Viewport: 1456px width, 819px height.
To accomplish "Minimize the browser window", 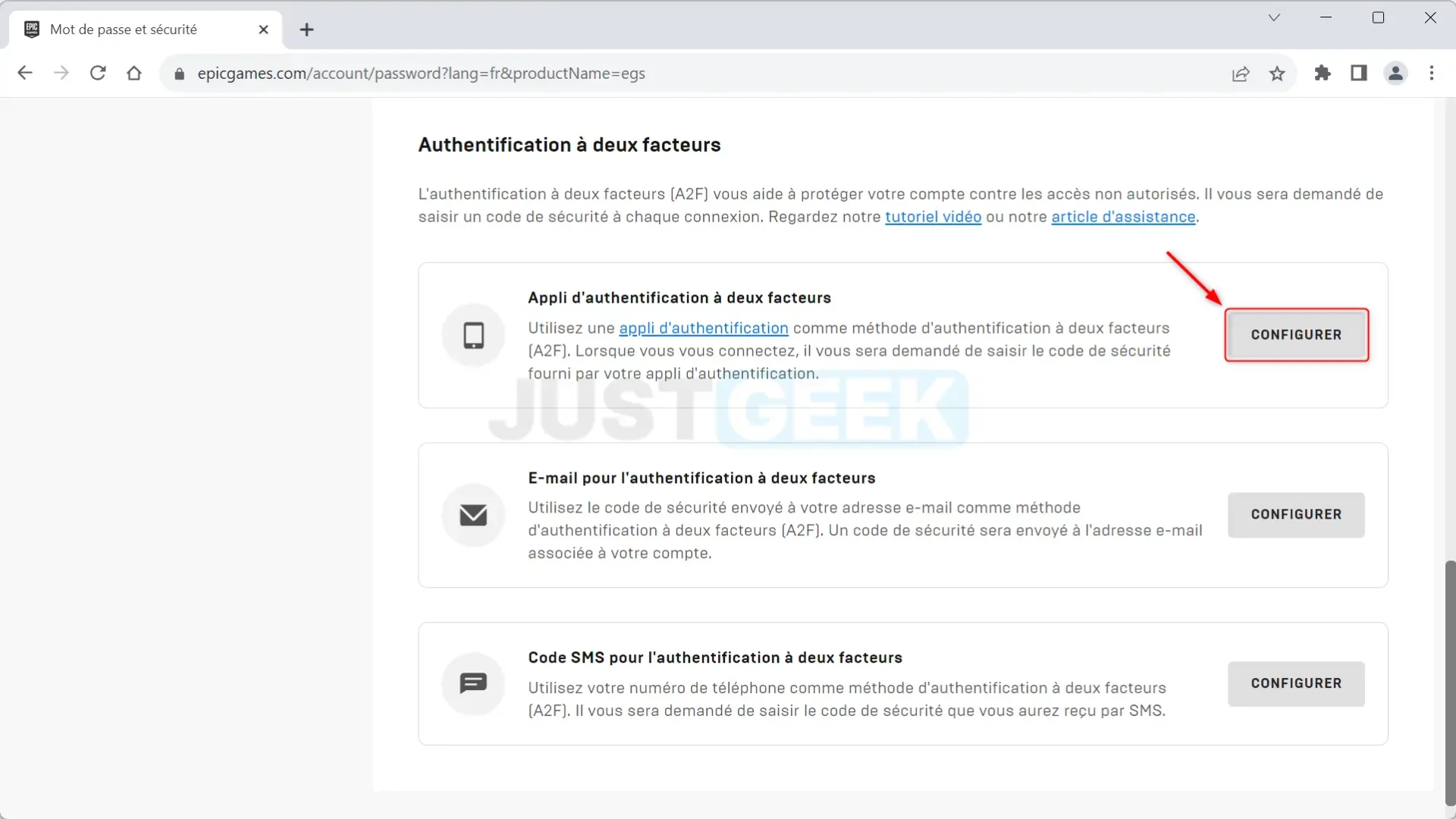I will [1326, 17].
